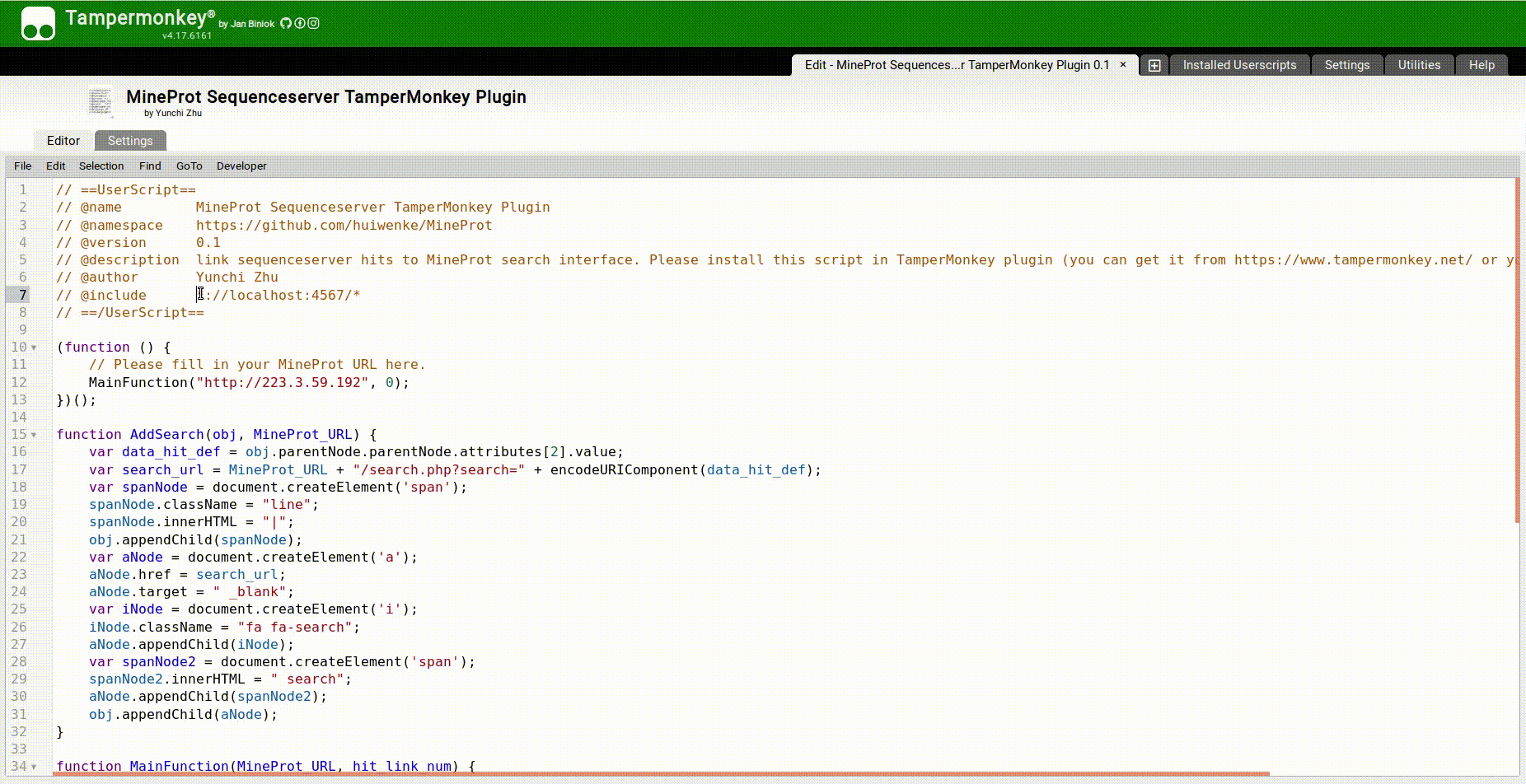This screenshot has height=784, width=1526.
Task: Click the "line" string on line 19
Action: click(x=287, y=505)
